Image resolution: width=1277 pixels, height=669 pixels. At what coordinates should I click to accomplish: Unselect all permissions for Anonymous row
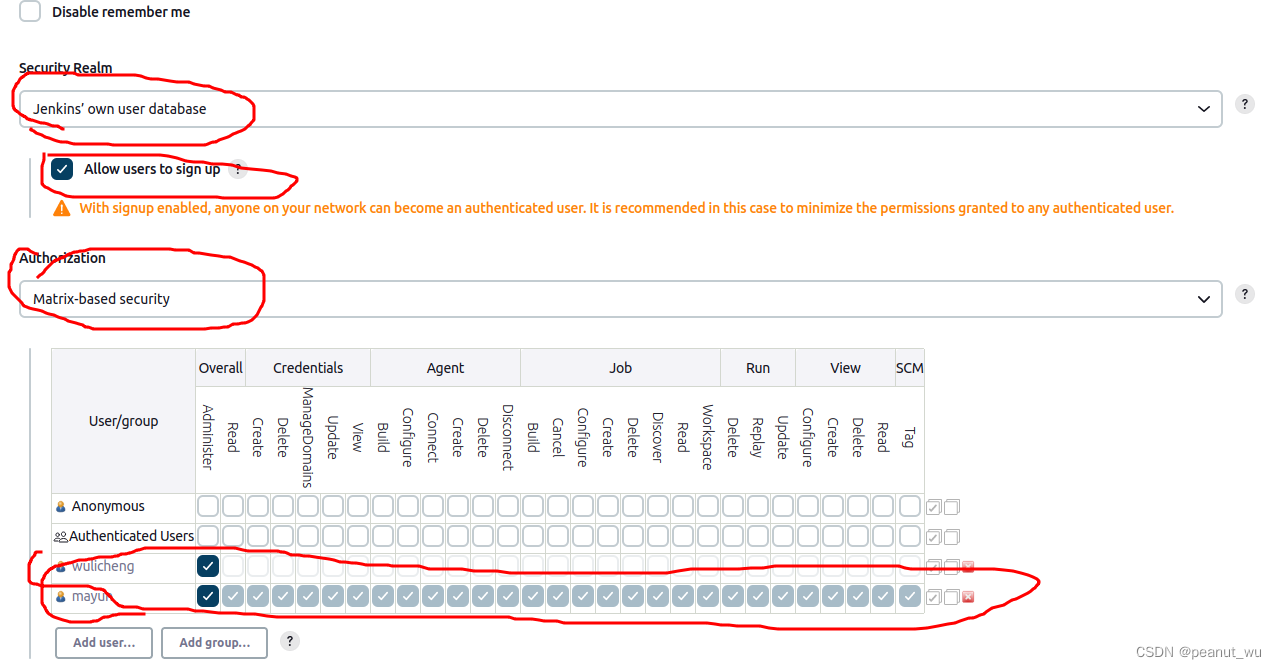[x=951, y=507]
